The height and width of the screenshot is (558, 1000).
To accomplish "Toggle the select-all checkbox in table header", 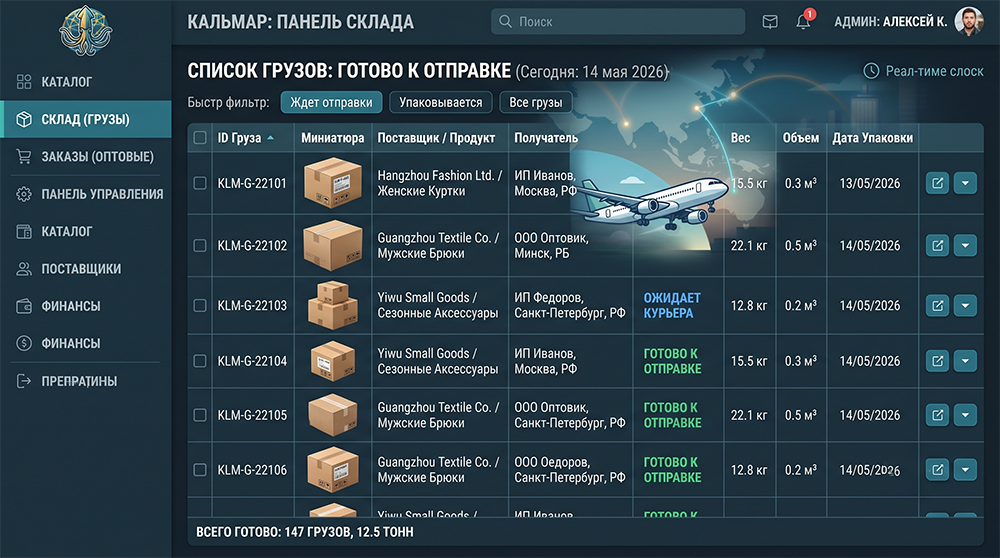I will (x=200, y=138).
